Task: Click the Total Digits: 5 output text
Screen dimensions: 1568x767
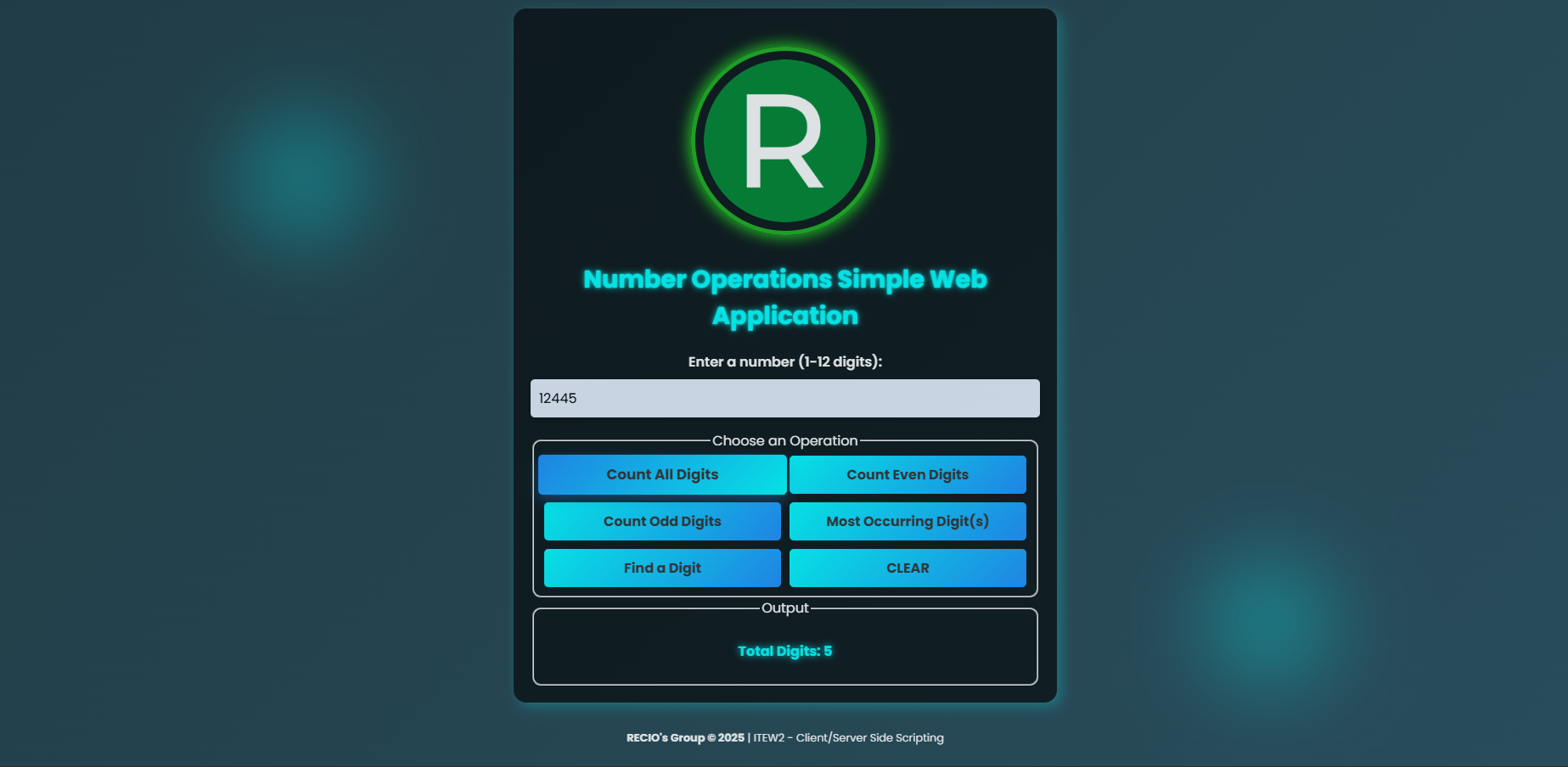Action: [x=785, y=651]
